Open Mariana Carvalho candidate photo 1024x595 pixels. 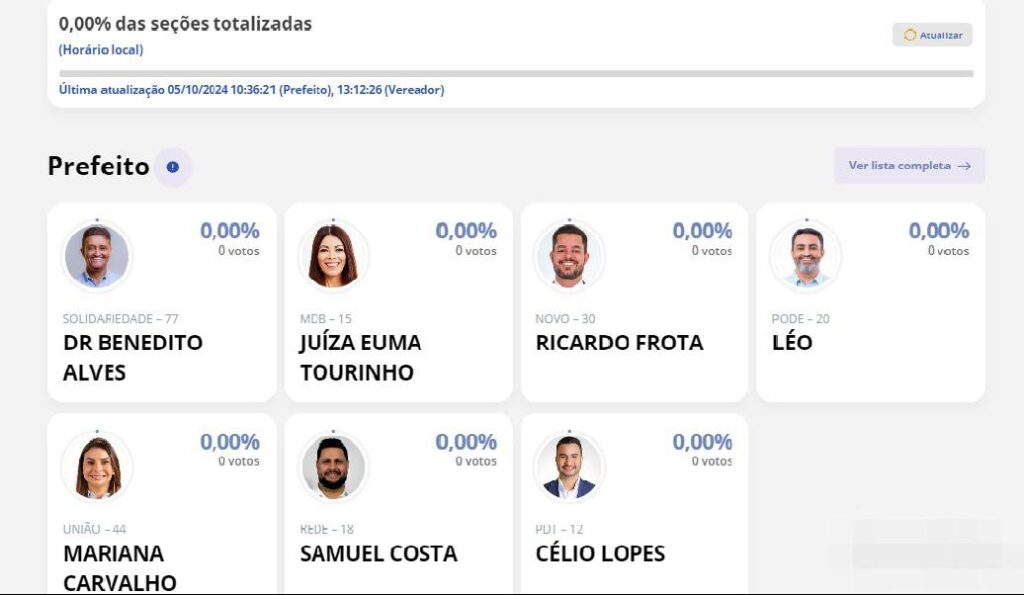97,467
